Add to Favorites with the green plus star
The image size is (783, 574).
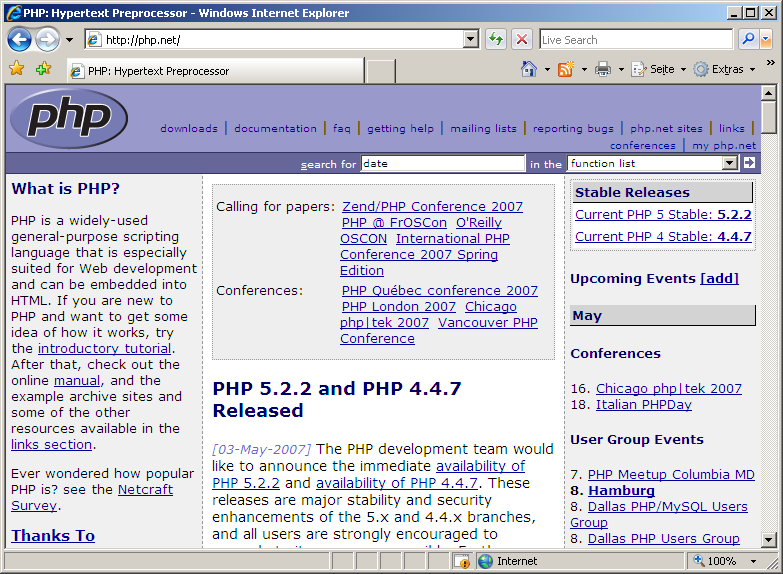click(x=43, y=68)
